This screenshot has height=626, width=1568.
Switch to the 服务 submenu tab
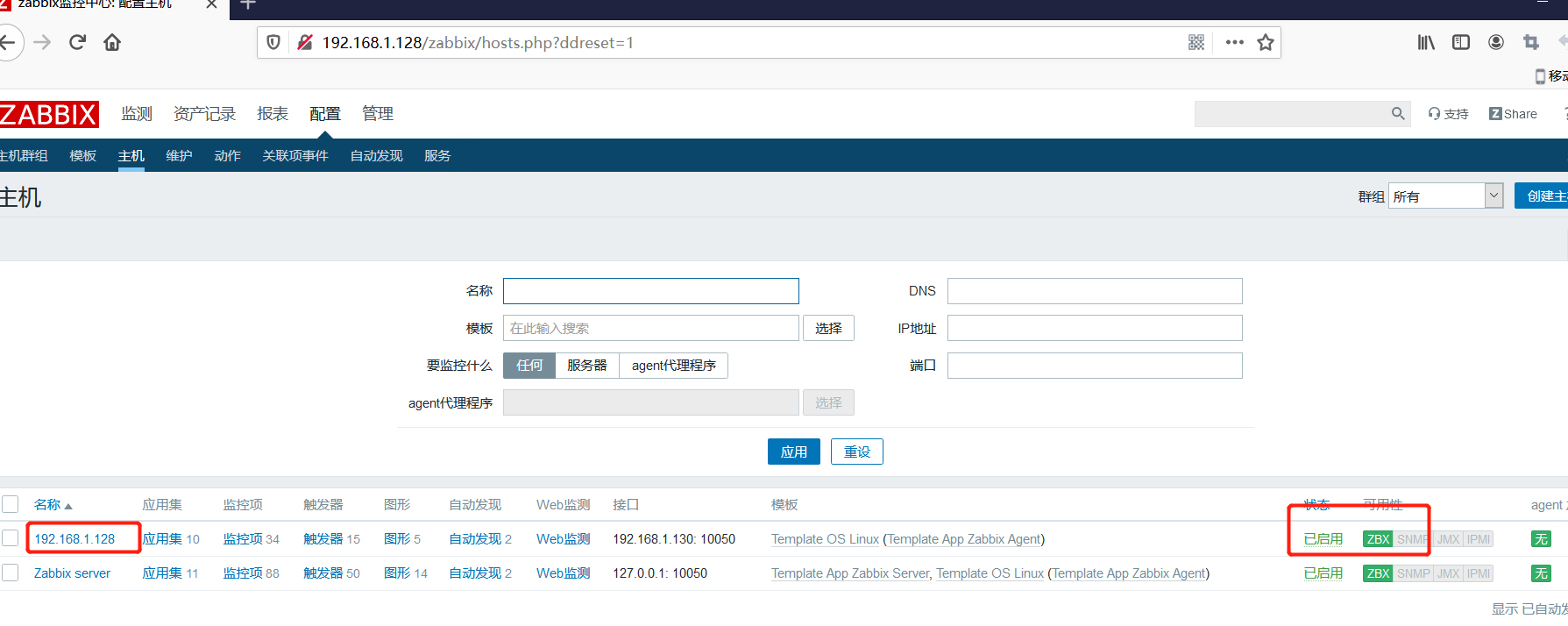(437, 156)
